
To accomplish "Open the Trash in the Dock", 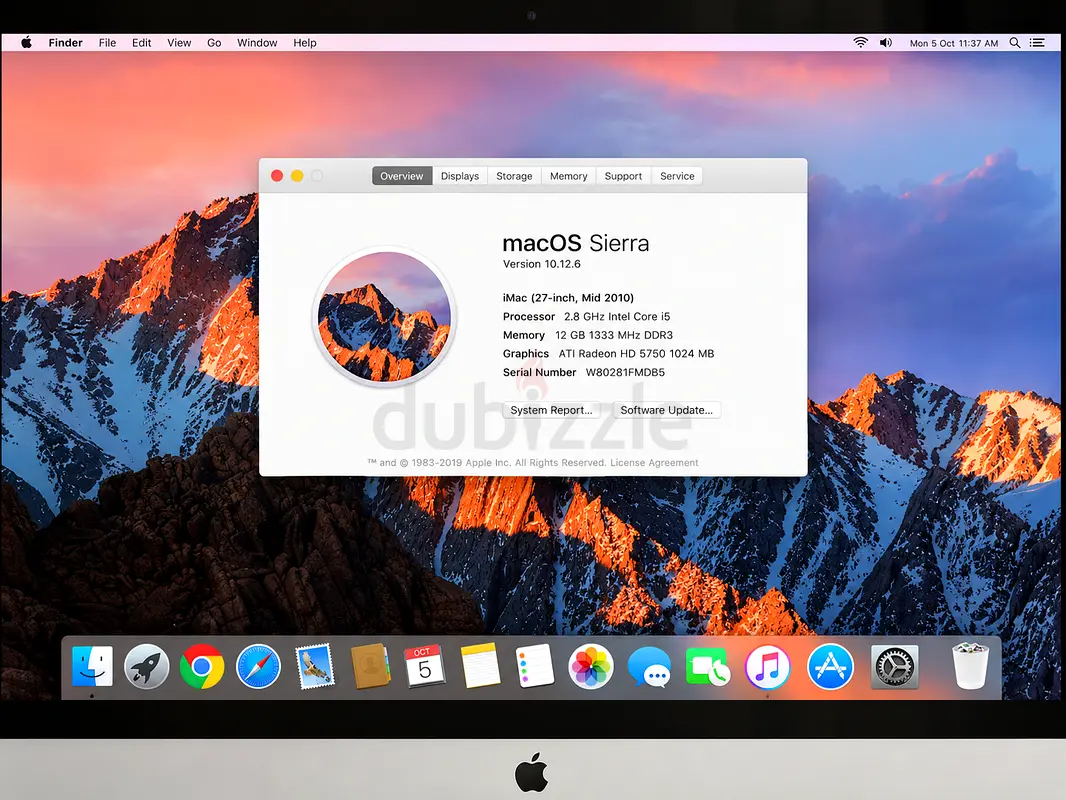I will [x=970, y=666].
